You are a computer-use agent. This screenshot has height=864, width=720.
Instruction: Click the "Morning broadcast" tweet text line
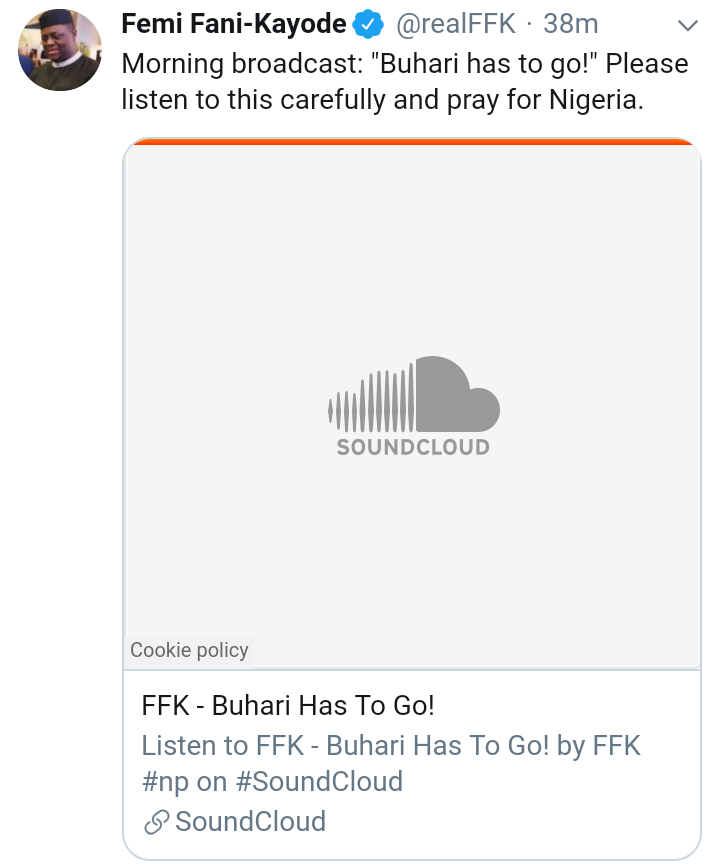[404, 63]
